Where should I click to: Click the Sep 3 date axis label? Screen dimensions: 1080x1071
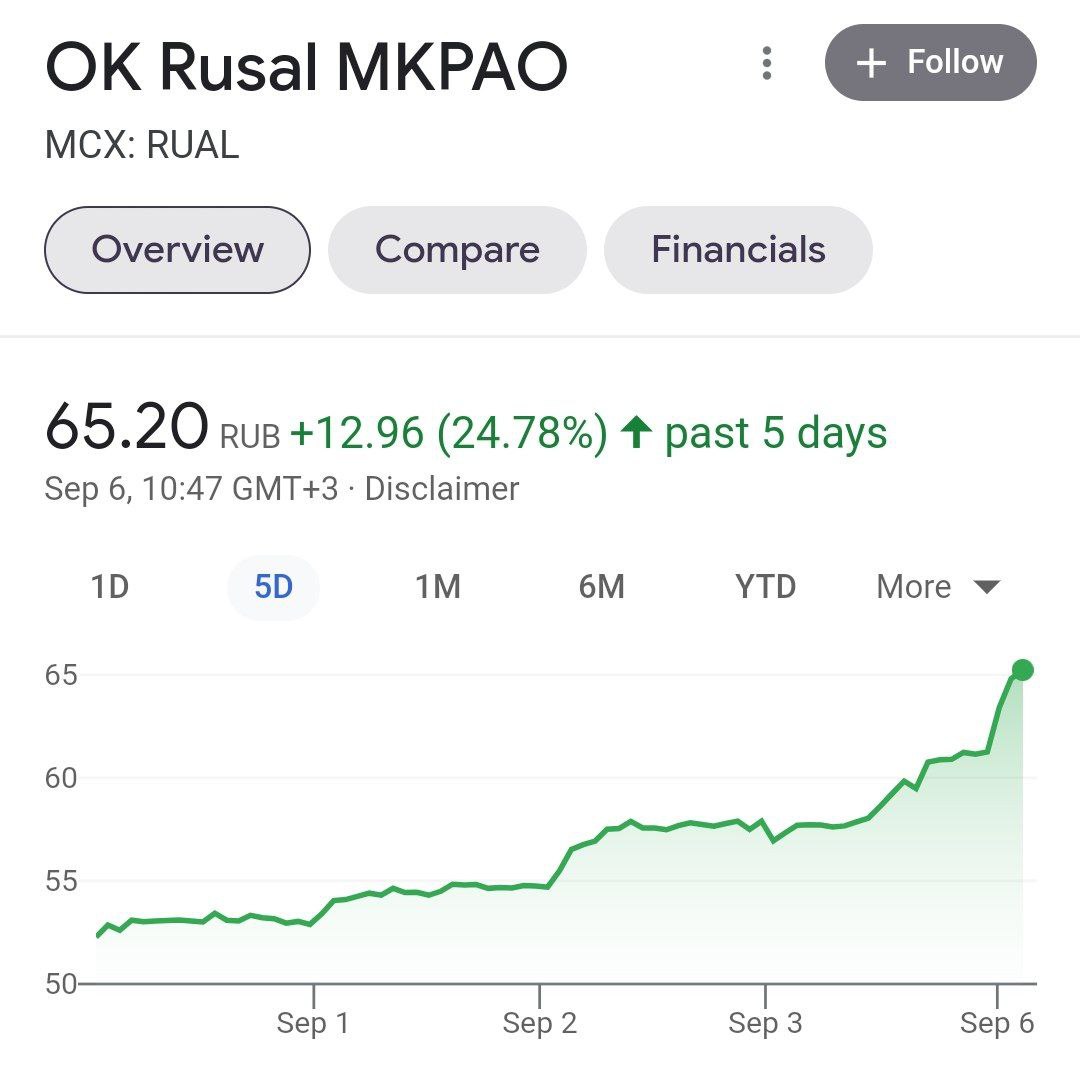(765, 1023)
